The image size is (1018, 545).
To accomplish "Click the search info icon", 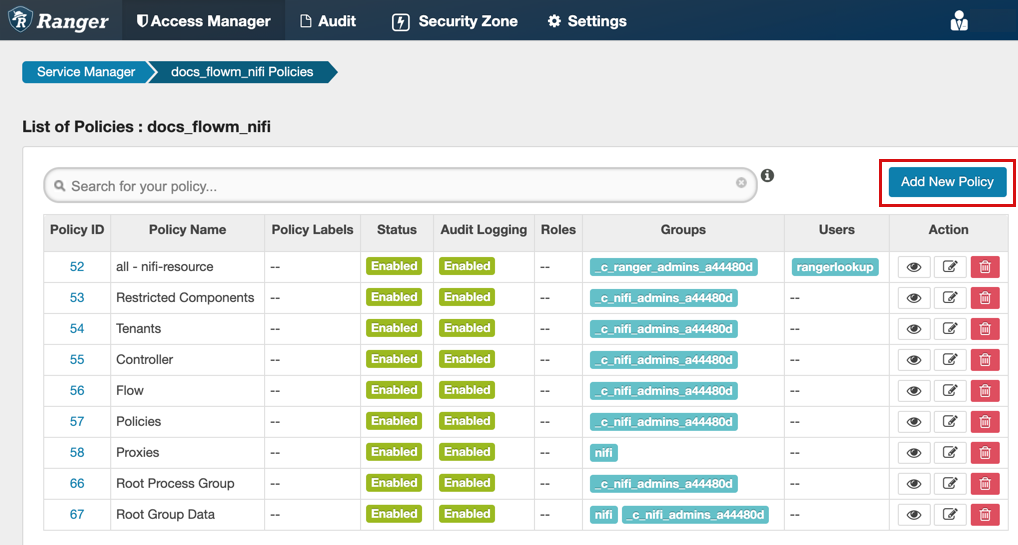I will (x=767, y=176).
